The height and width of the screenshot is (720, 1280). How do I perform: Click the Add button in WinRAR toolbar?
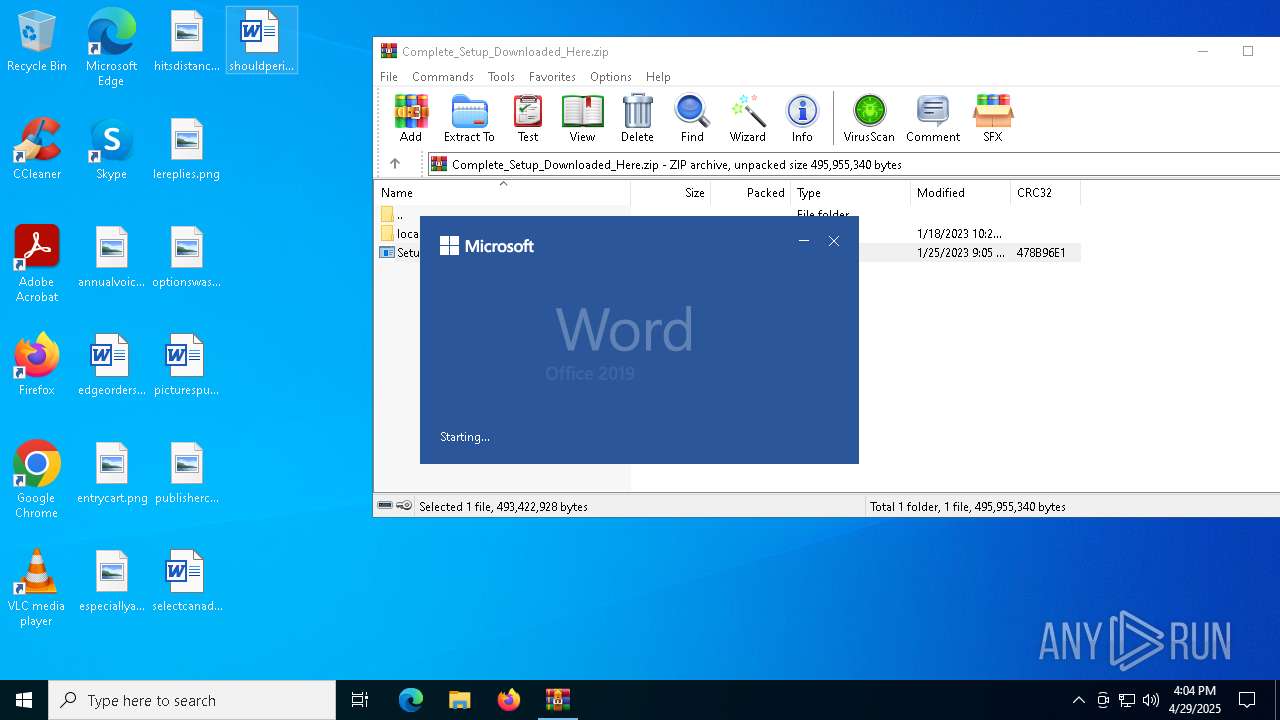coord(411,119)
